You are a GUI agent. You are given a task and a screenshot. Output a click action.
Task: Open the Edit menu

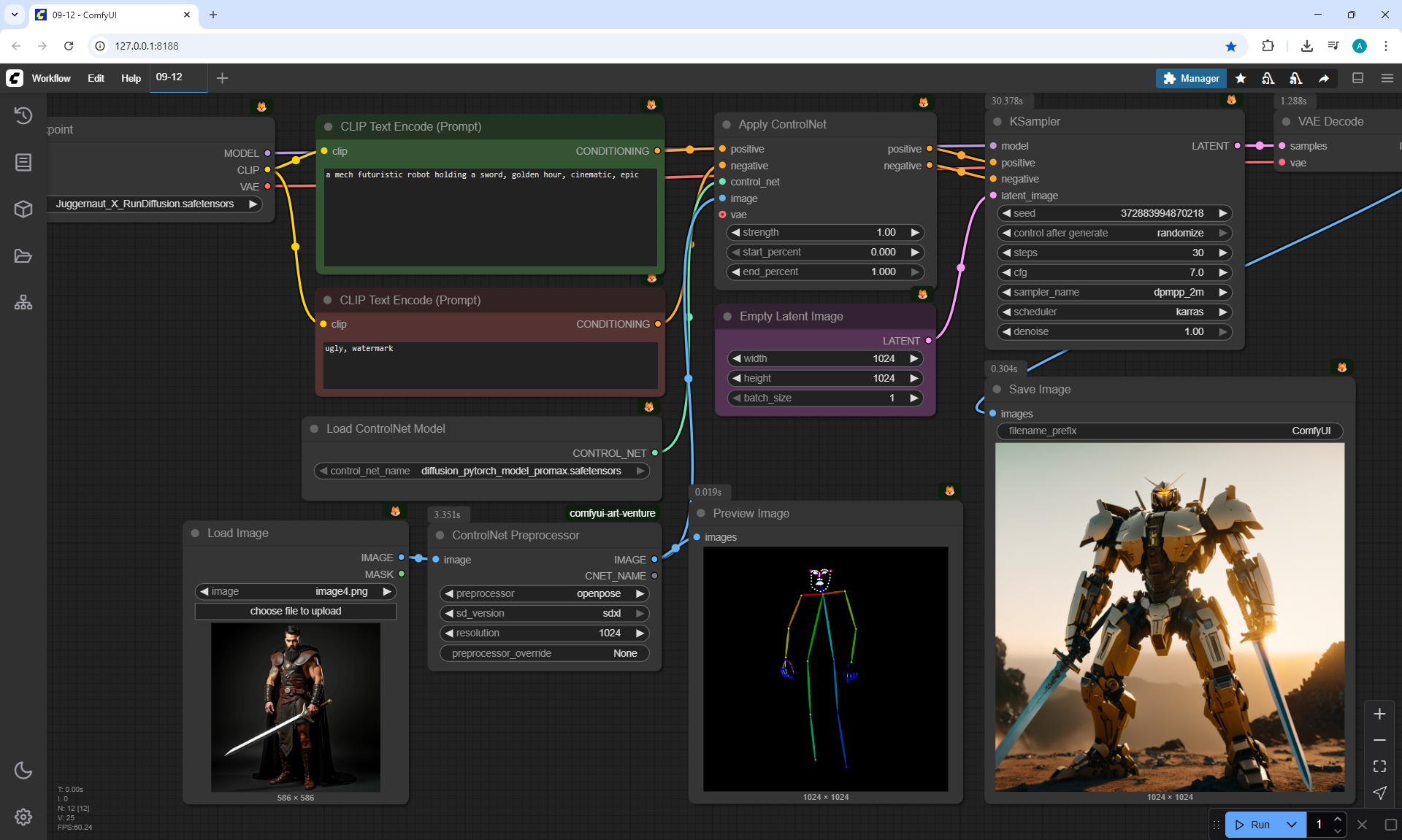click(96, 78)
